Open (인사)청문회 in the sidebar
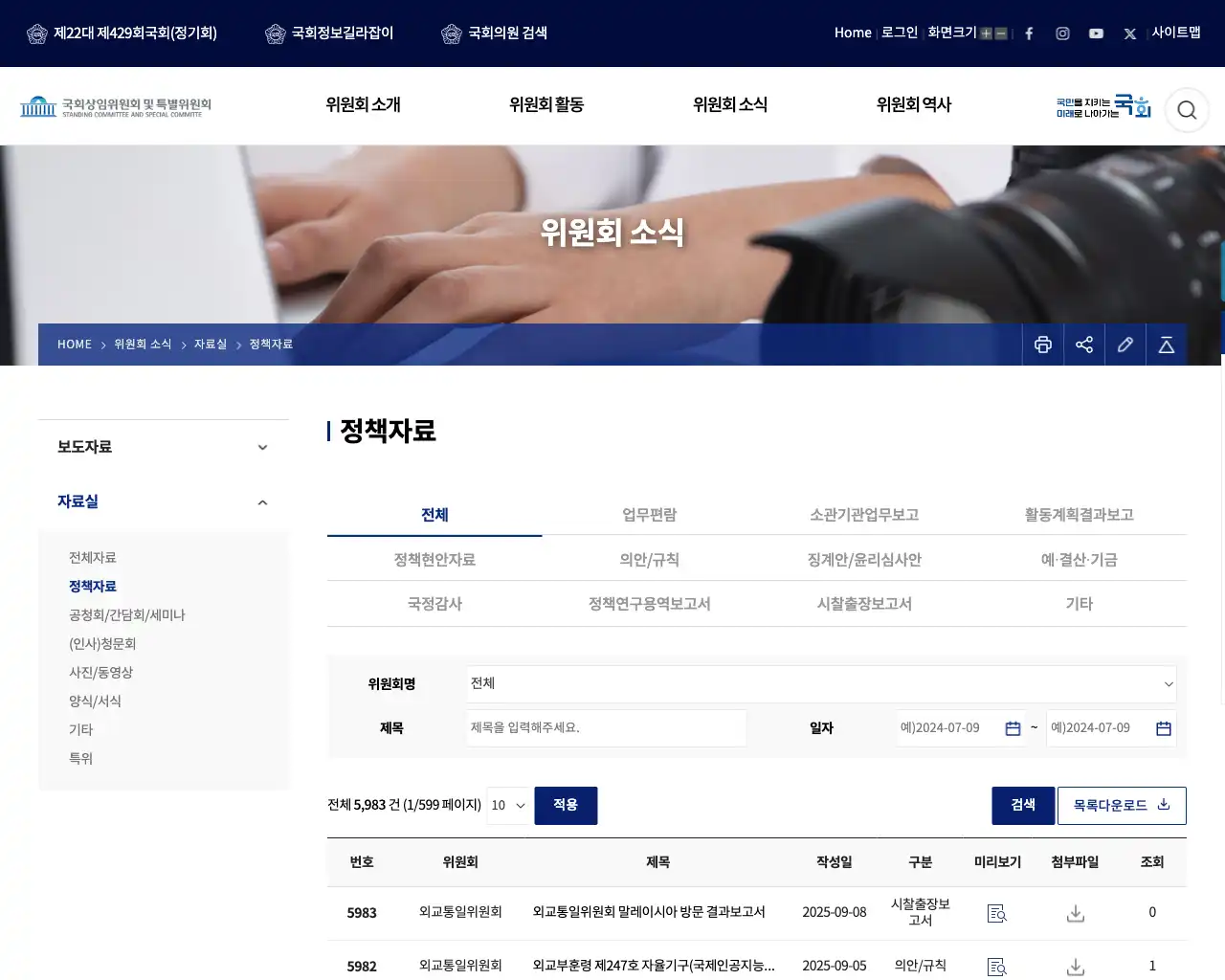 click(102, 644)
